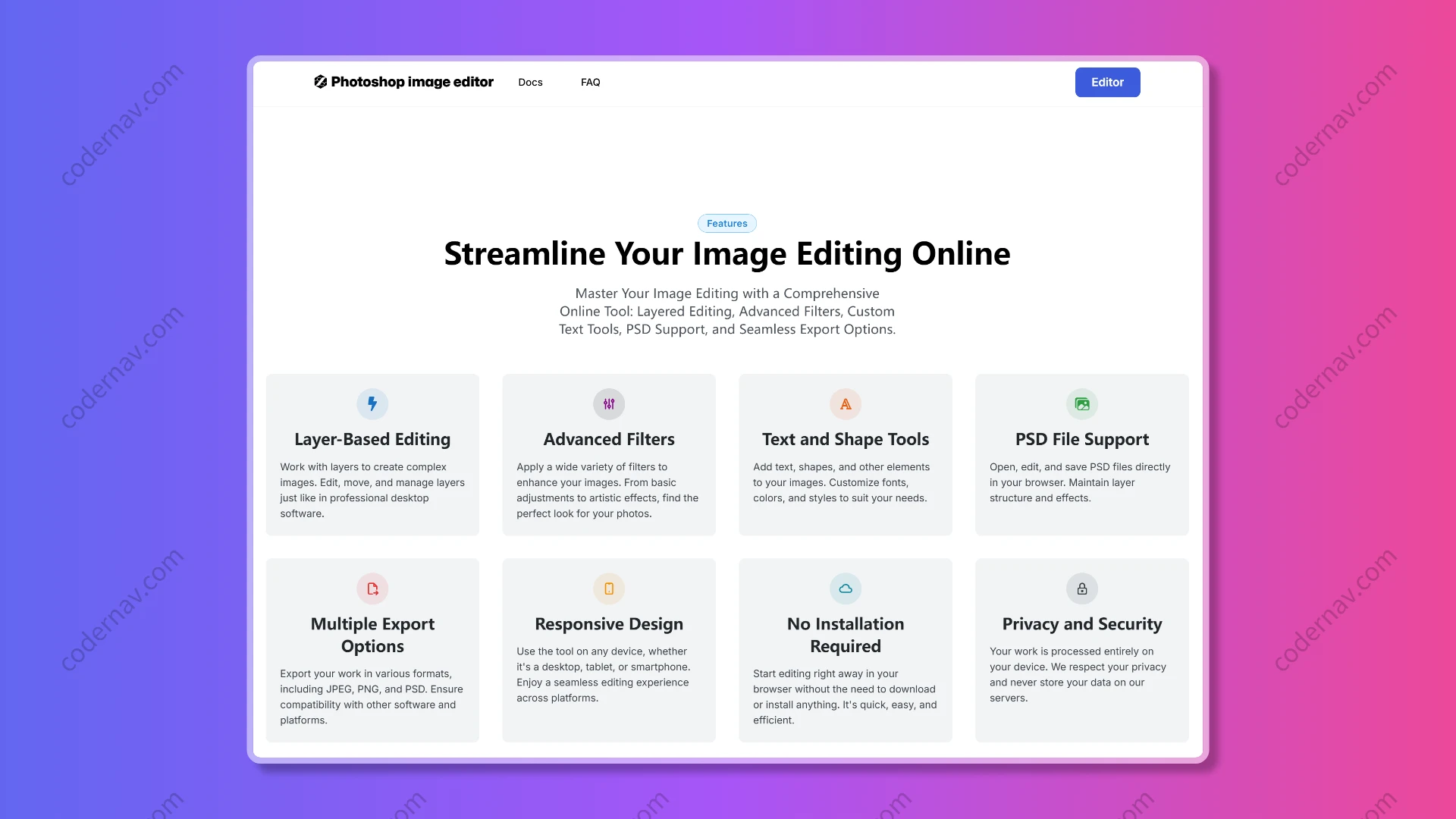Select the PSD File Support card
Screen dimensions: 1456x819
(1081, 454)
